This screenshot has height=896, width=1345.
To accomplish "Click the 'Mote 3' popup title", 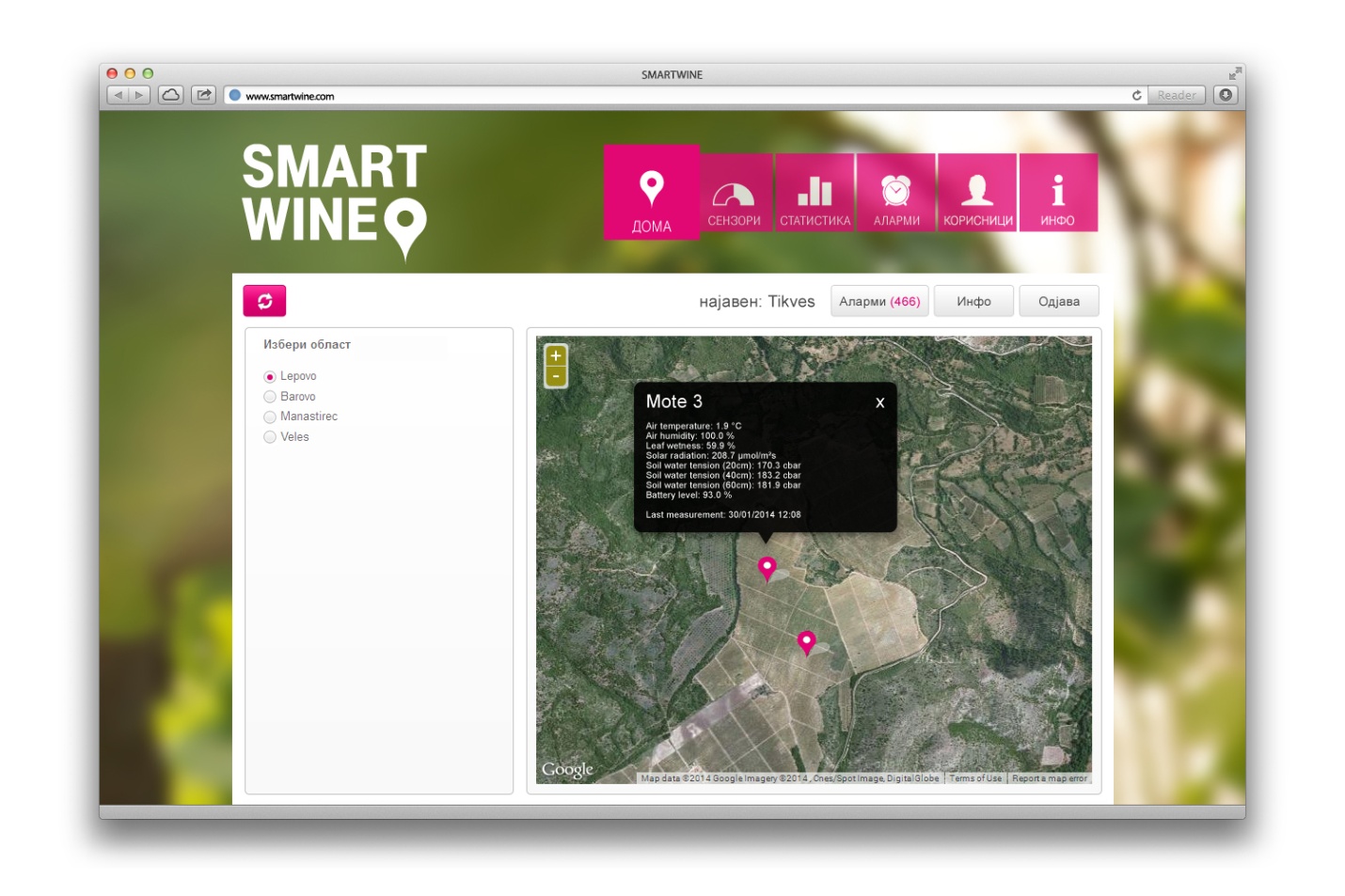I will pos(674,401).
